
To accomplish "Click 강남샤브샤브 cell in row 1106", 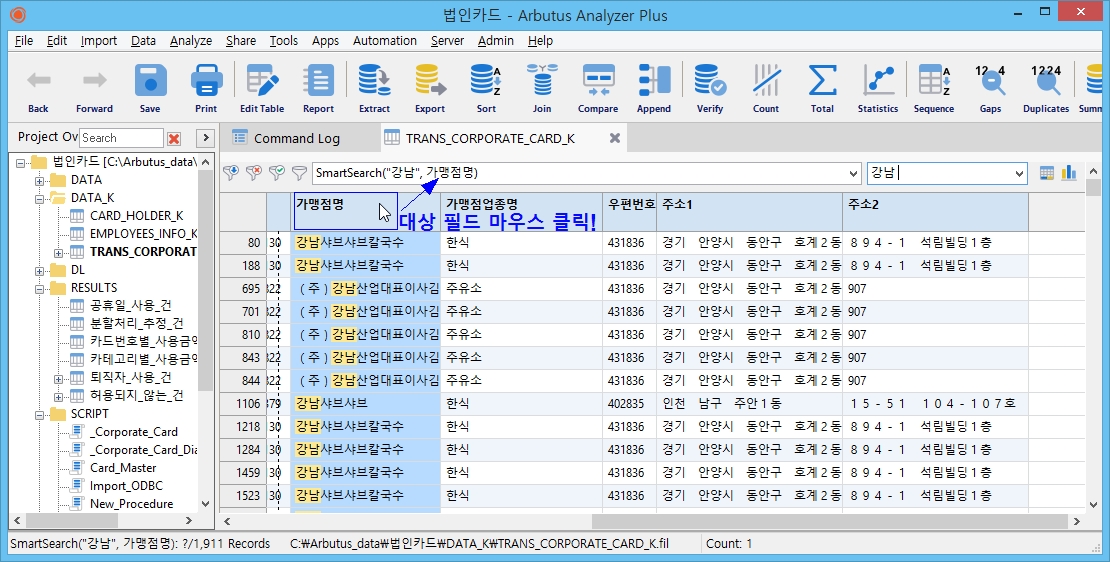I will click(x=365, y=403).
